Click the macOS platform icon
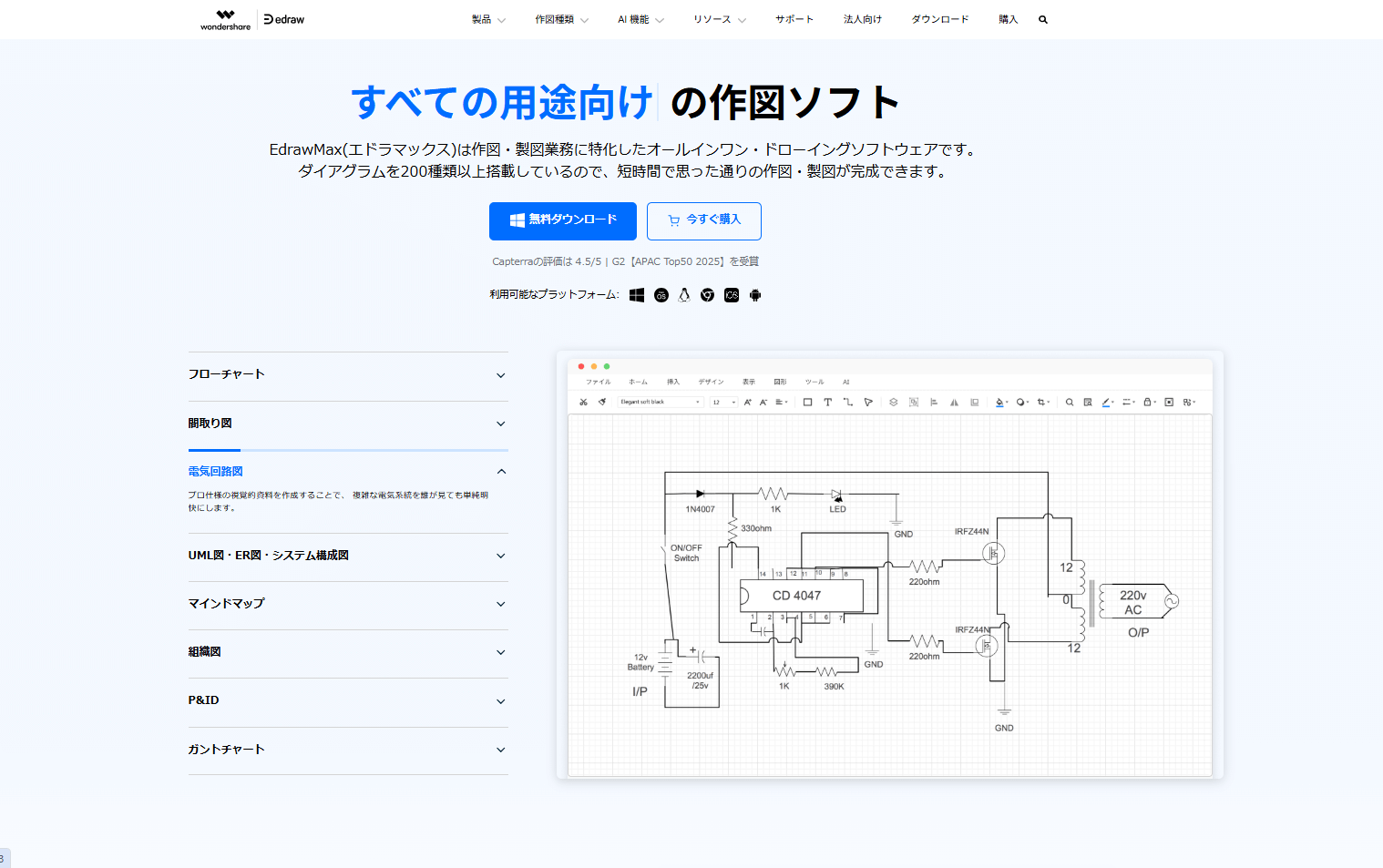Screen dimensions: 1383x868 pos(661,295)
